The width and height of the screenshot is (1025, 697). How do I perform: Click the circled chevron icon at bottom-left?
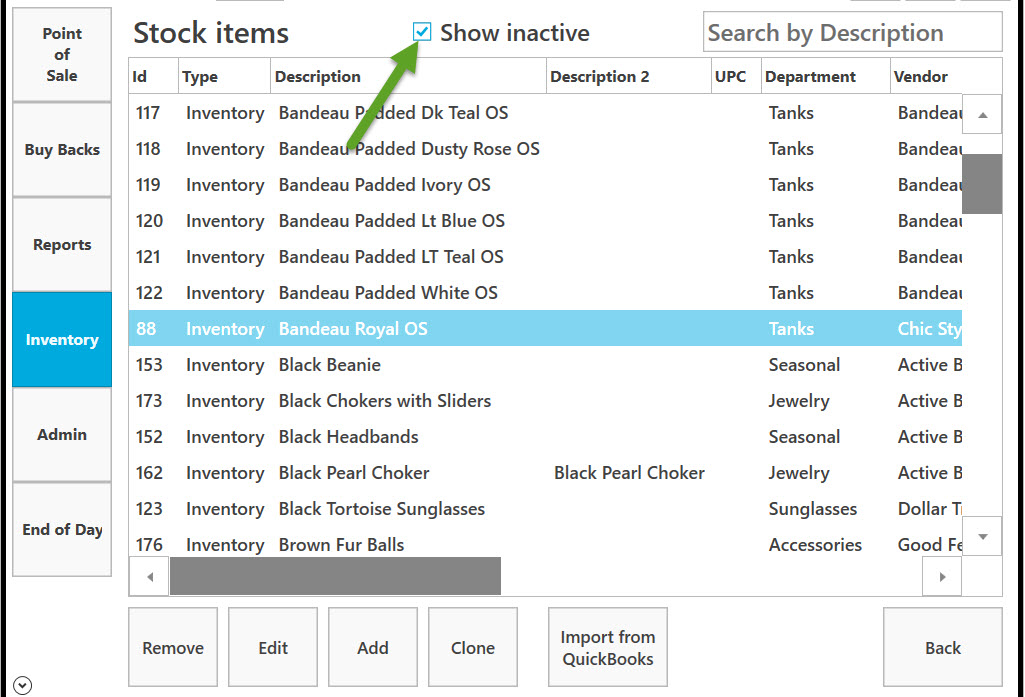click(22, 685)
